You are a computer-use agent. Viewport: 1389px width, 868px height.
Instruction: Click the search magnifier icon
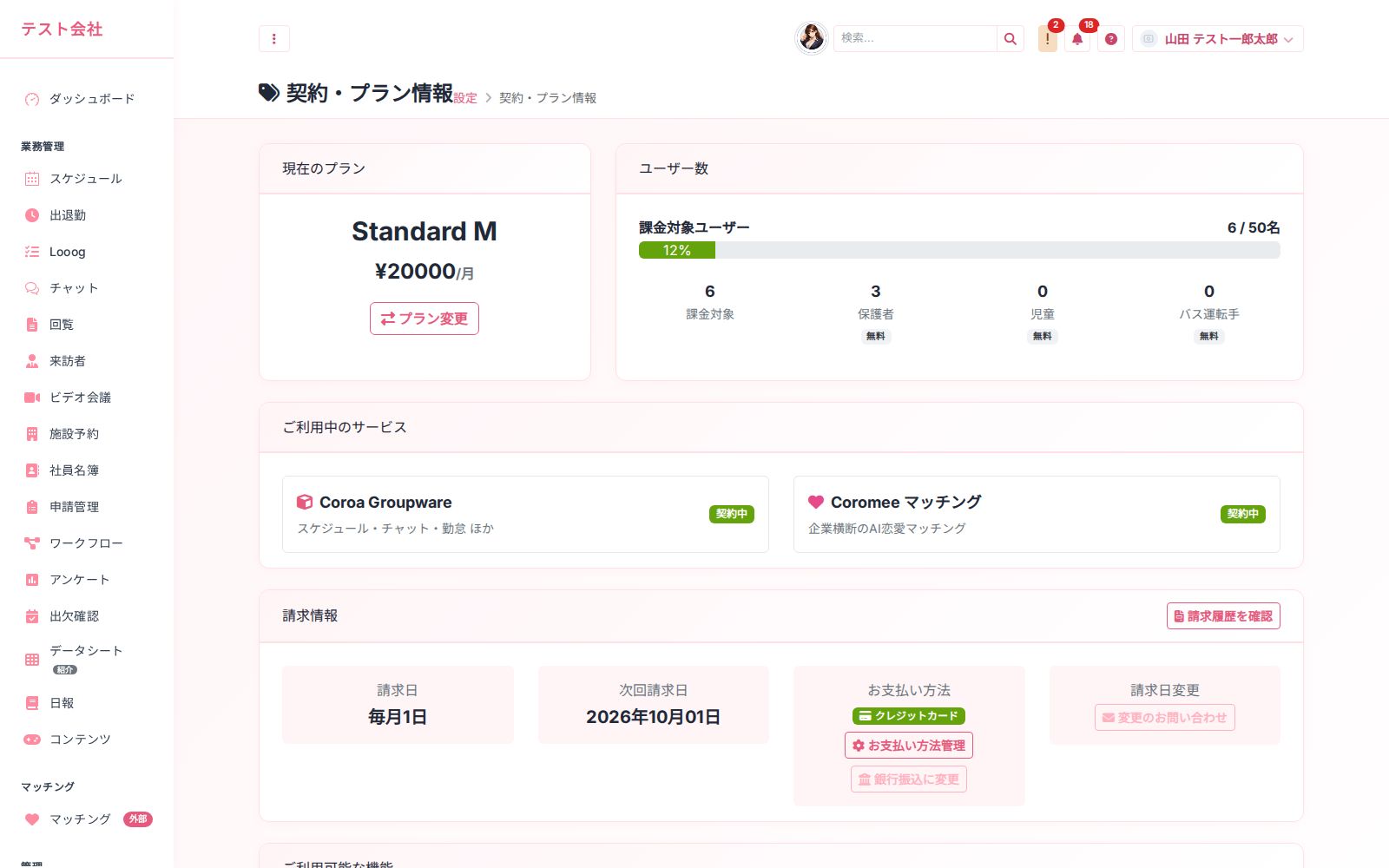(x=1010, y=39)
